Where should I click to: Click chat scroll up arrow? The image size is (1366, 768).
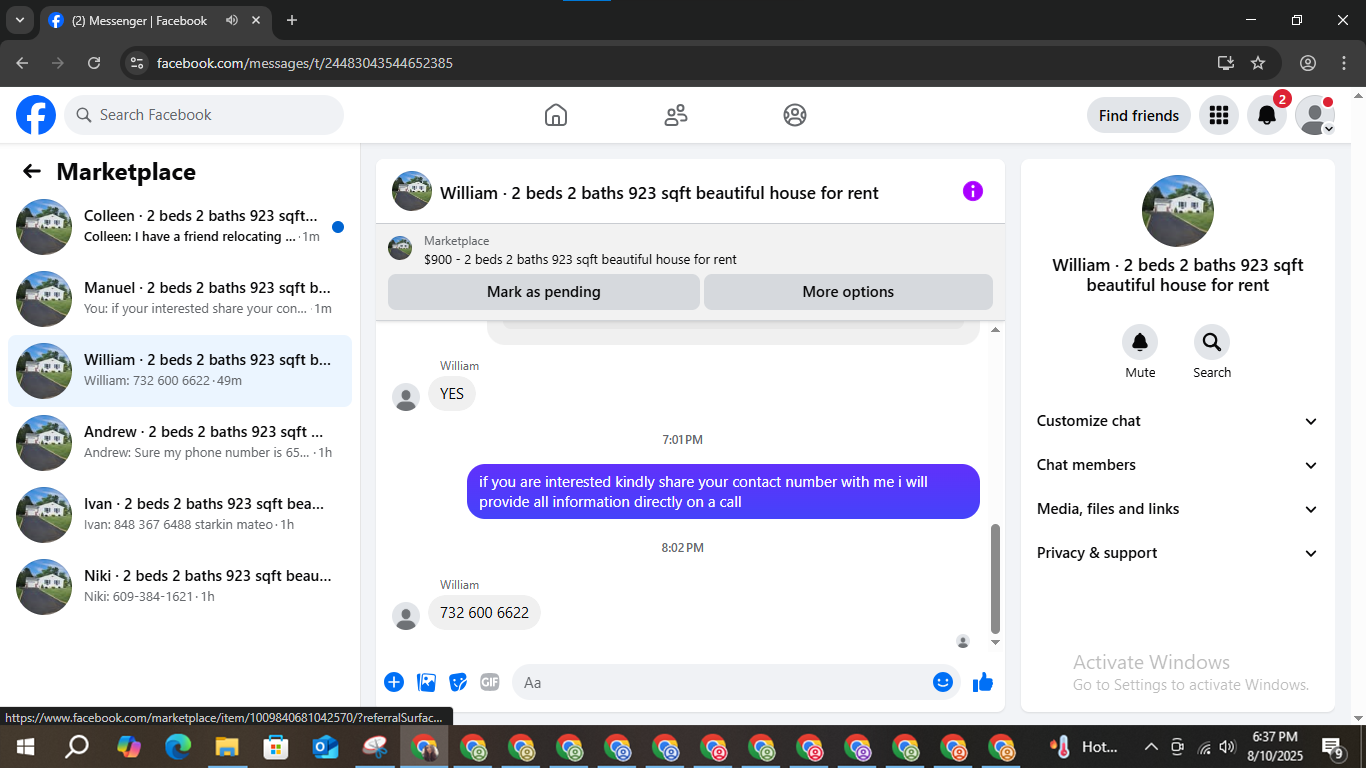point(995,330)
